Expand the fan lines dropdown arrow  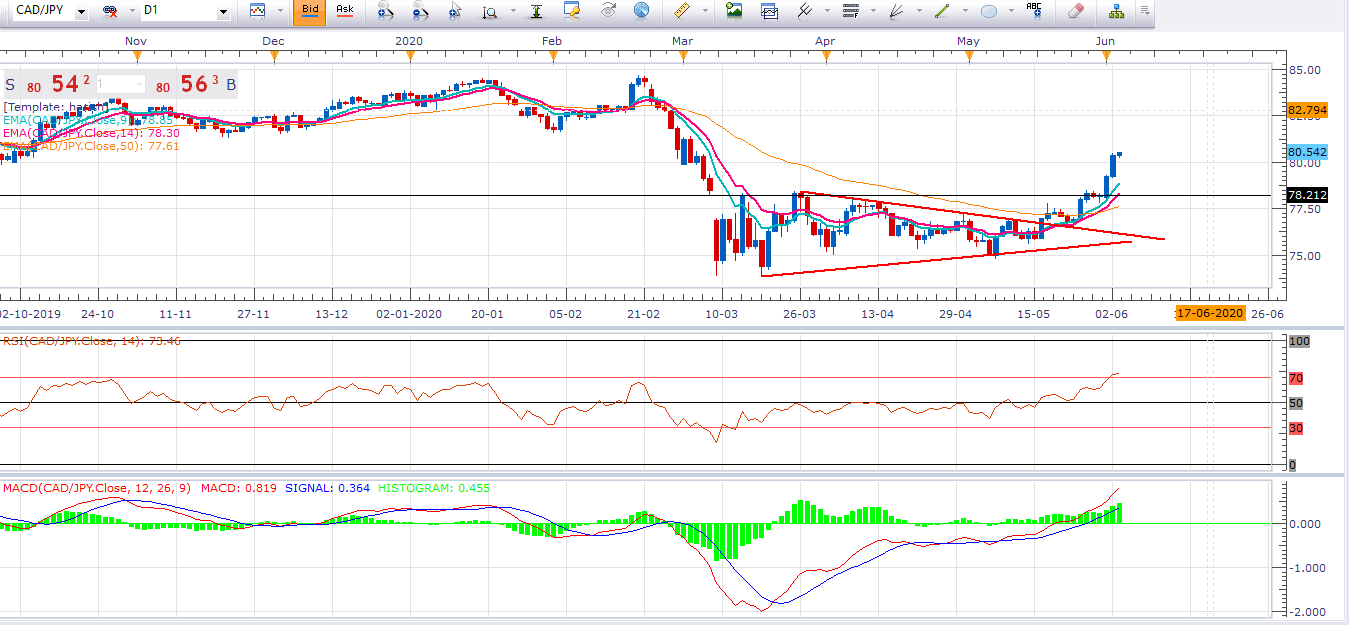918,12
